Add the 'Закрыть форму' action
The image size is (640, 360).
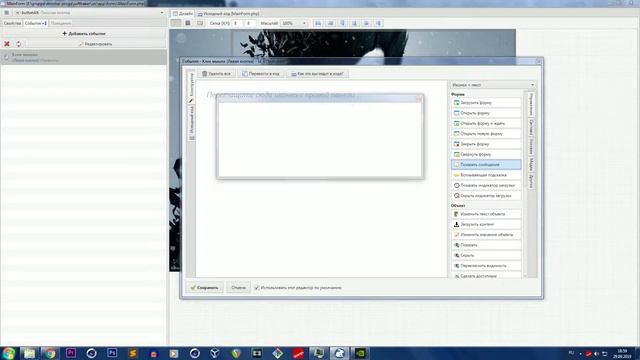[x=486, y=144]
